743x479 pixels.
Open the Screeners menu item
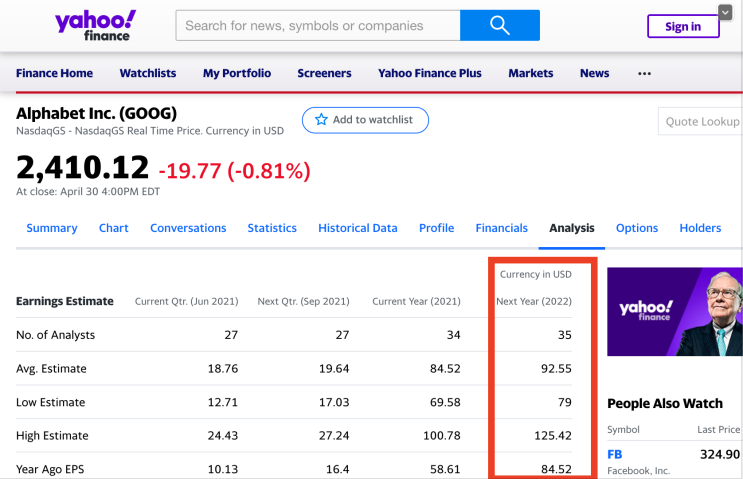[x=324, y=73]
